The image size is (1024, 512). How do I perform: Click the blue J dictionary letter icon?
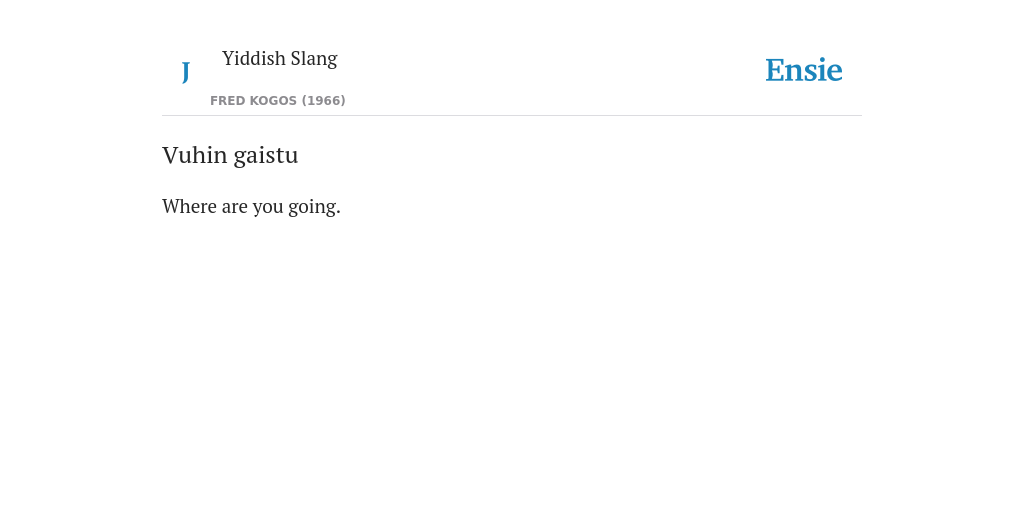tap(185, 72)
